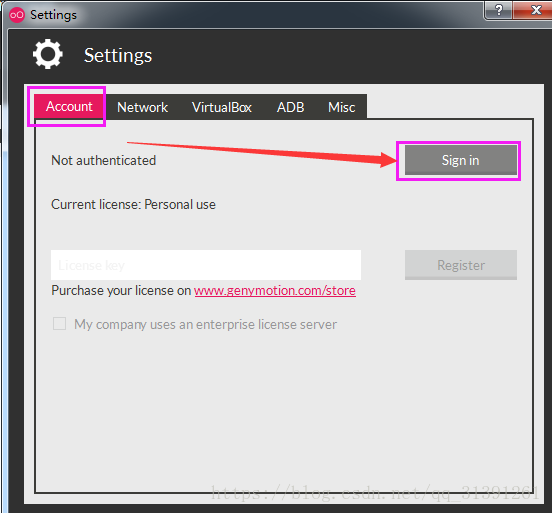
Task: Open the www.genymotion.com/store link
Action: pyautogui.click(x=275, y=291)
